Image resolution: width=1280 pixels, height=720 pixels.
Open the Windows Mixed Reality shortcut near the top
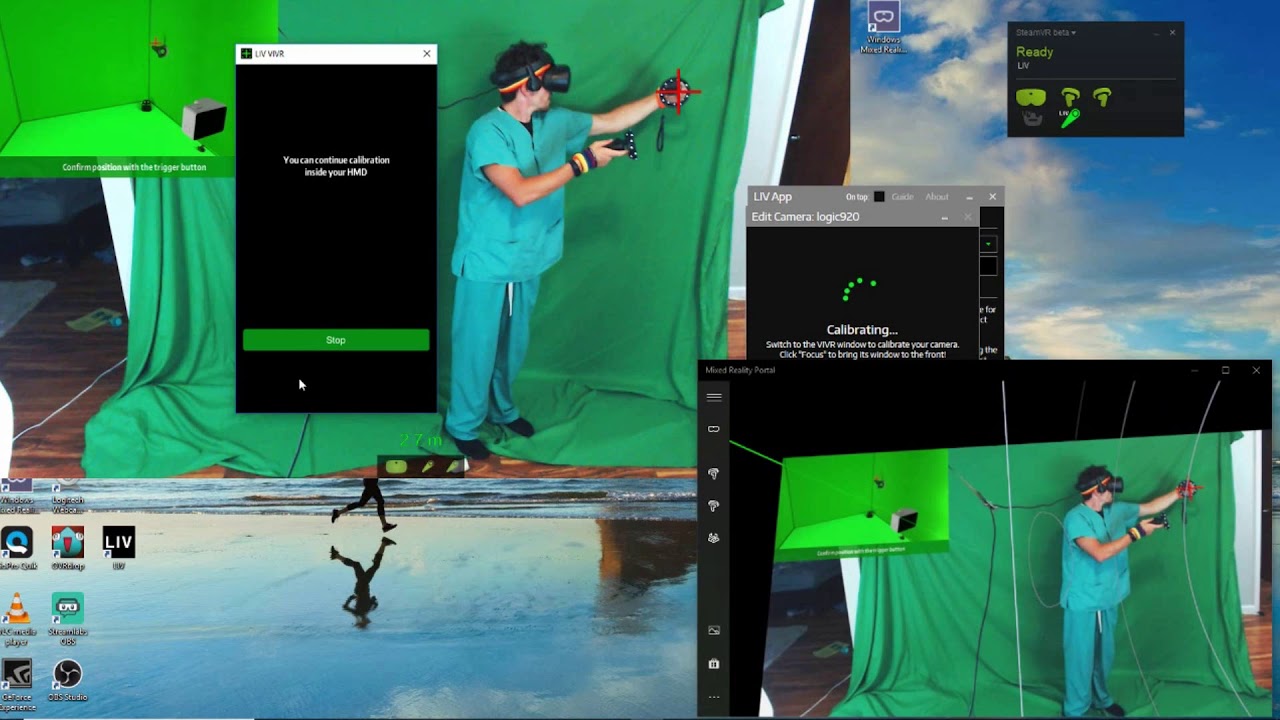coord(883,28)
